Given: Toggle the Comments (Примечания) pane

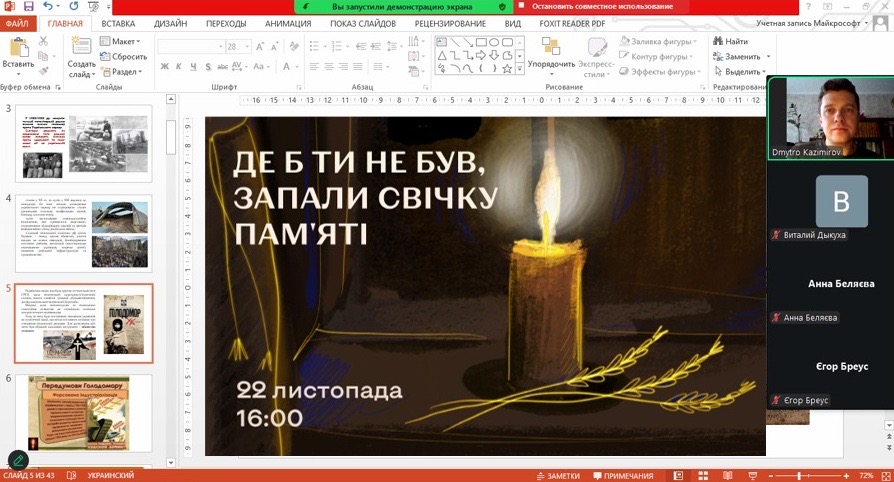Looking at the screenshot, I should [623, 476].
